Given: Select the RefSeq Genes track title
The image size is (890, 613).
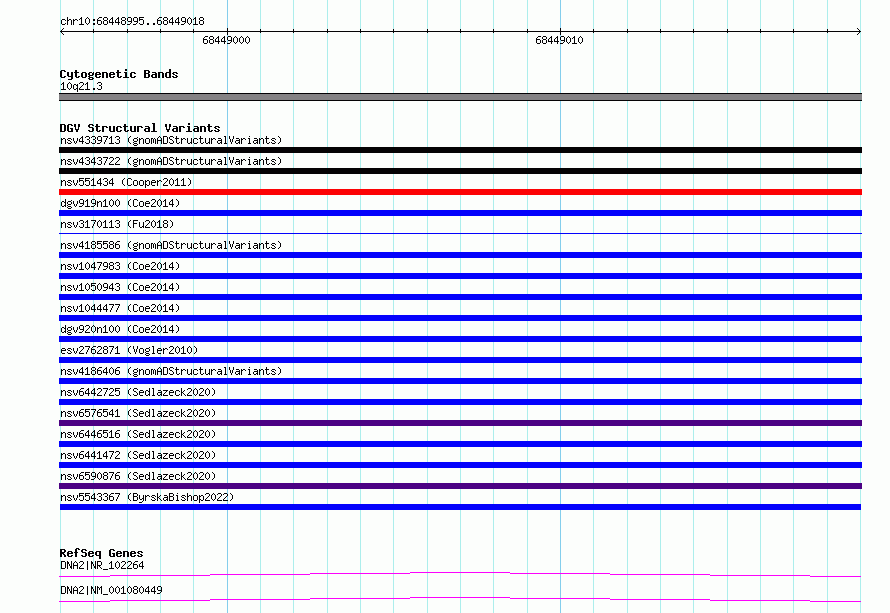Looking at the screenshot, I should pos(101,553).
